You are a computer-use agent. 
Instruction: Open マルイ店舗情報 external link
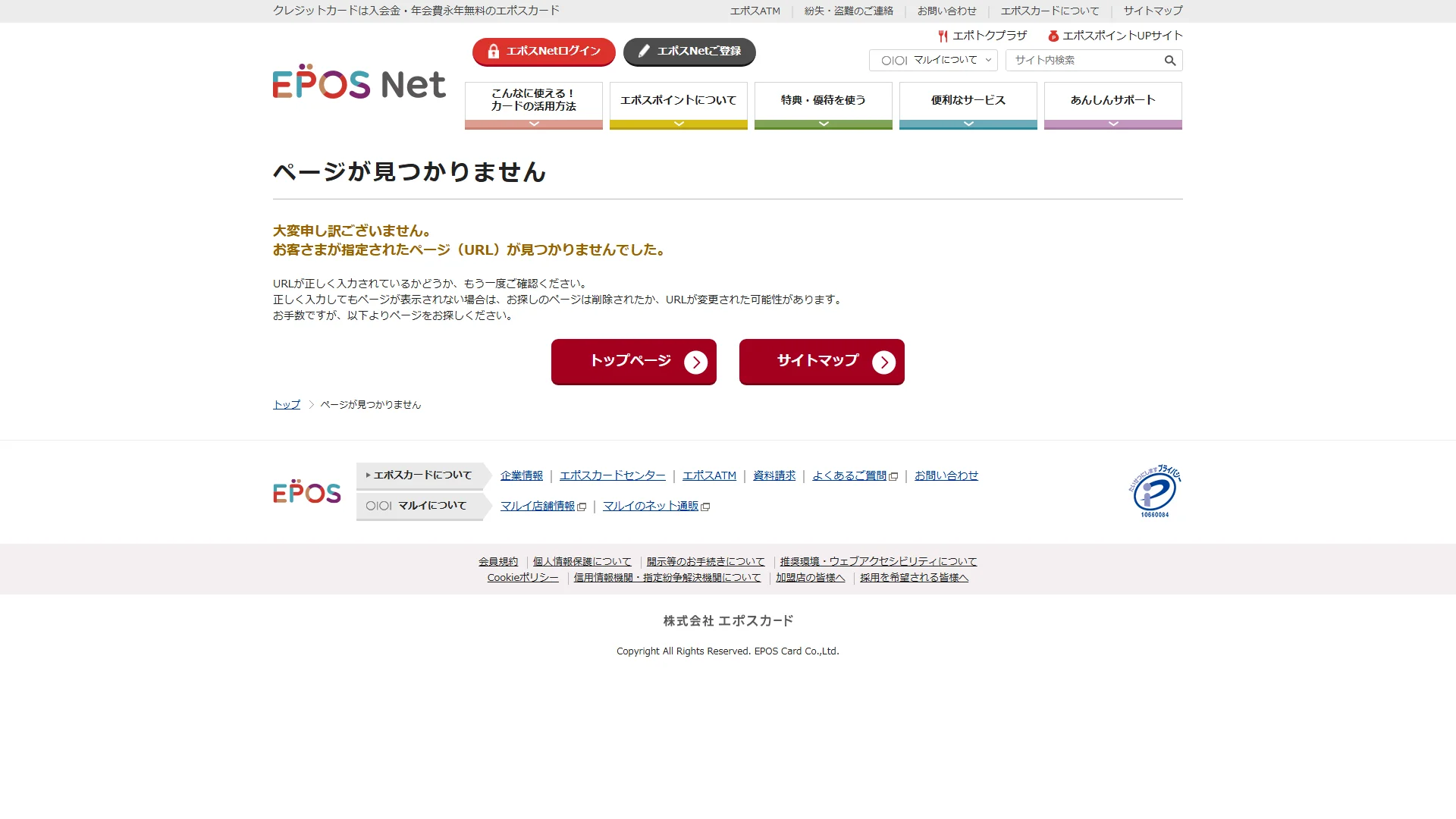543,506
